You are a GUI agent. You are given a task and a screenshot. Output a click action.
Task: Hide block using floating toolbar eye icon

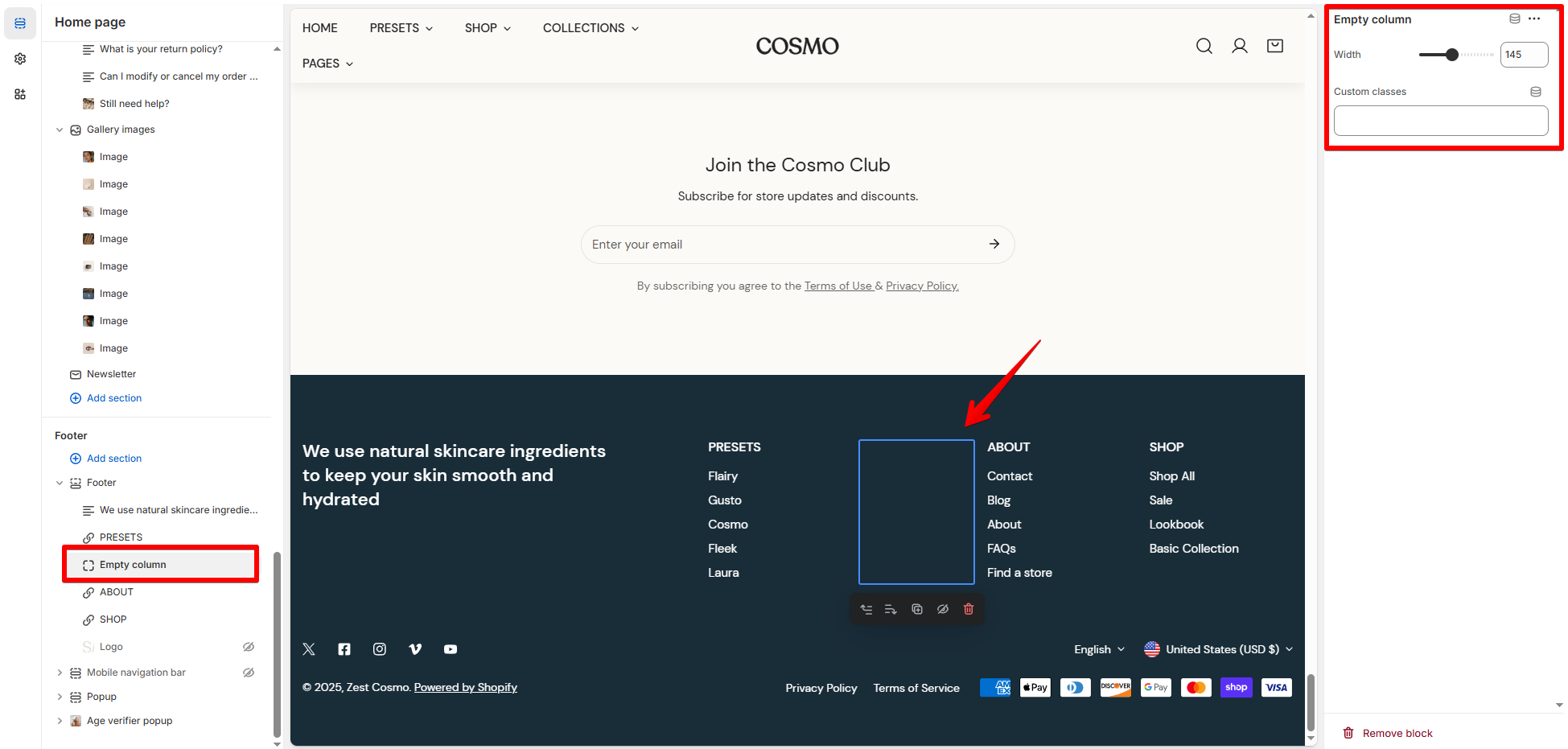[943, 609]
